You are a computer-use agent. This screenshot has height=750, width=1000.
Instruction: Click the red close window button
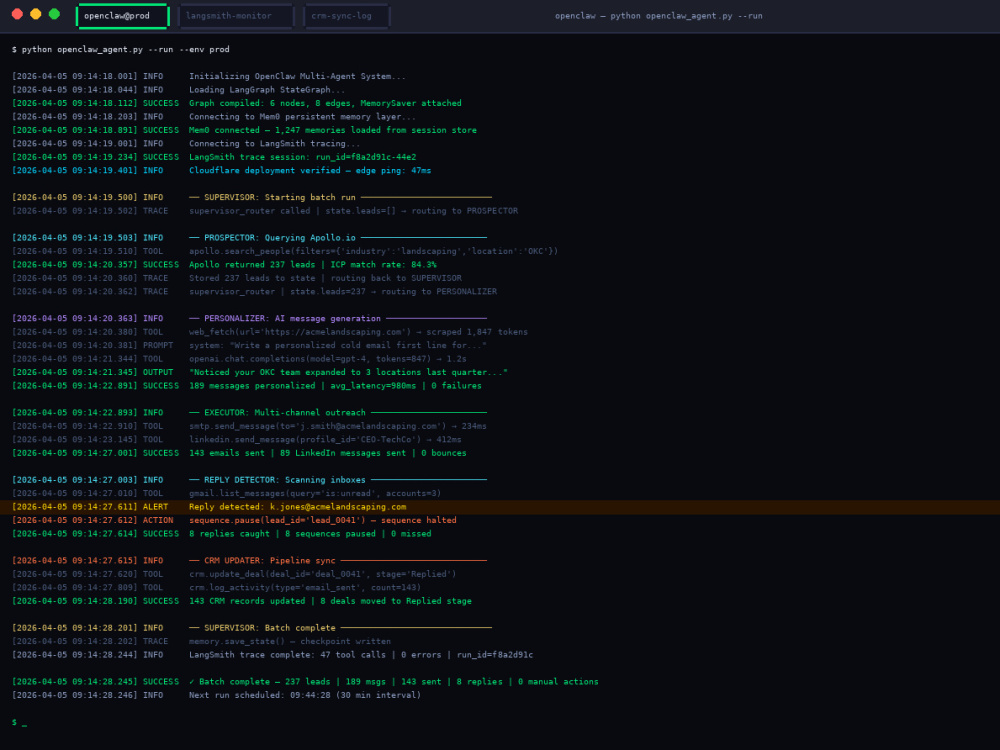pyautogui.click(x=17, y=14)
